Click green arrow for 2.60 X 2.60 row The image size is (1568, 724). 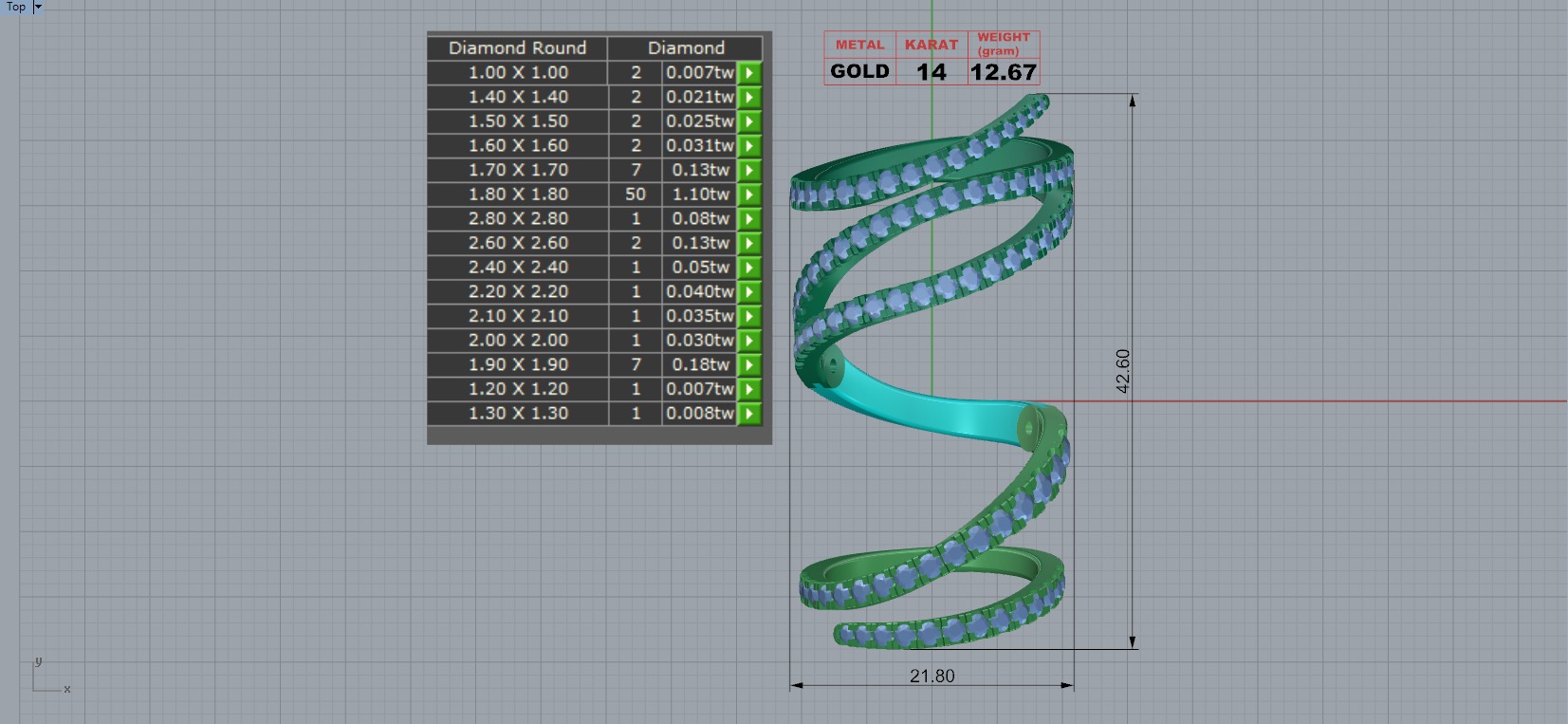click(749, 243)
